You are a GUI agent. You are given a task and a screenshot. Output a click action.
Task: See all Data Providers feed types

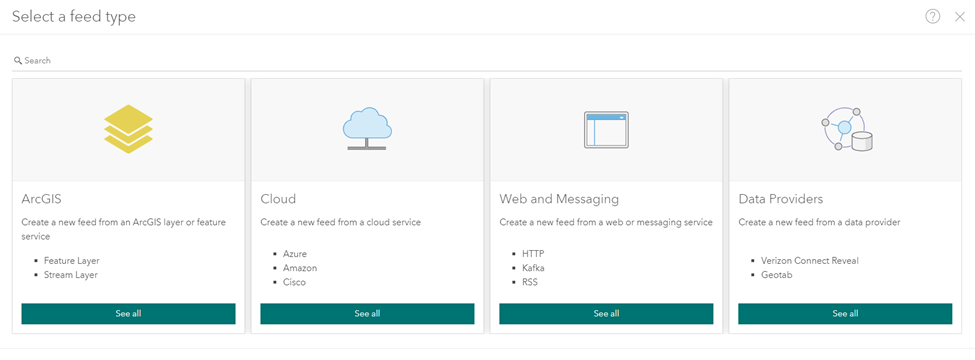[845, 313]
